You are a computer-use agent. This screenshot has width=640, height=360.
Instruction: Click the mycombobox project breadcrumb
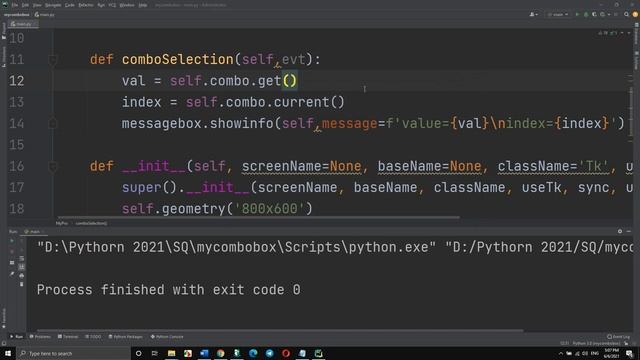pos(17,15)
